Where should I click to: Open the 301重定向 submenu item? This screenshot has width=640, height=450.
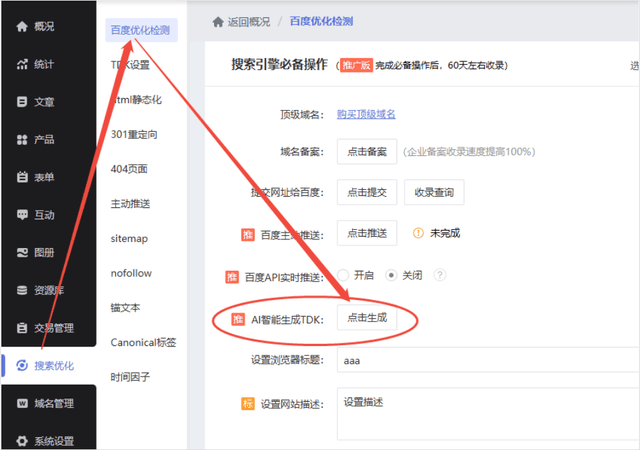[133, 134]
